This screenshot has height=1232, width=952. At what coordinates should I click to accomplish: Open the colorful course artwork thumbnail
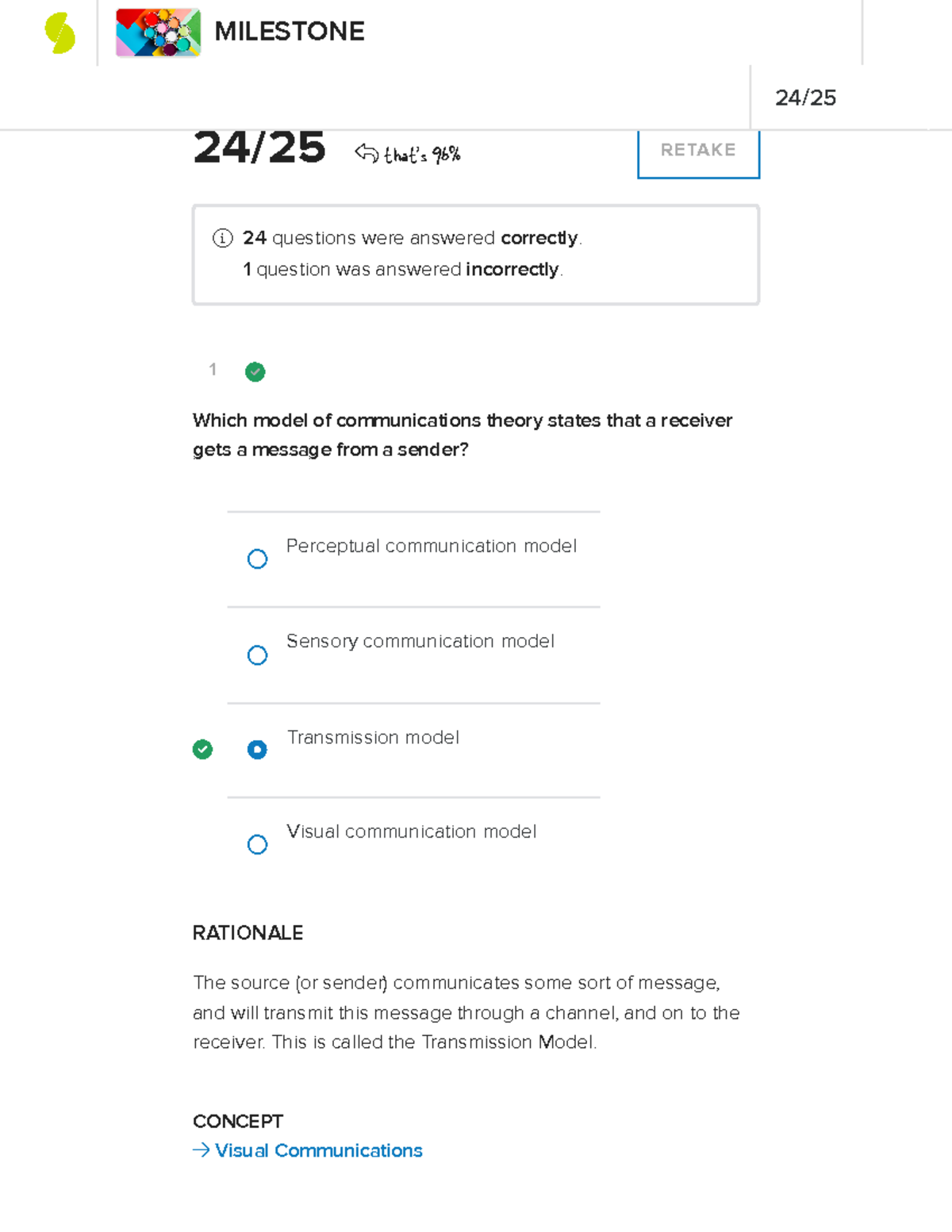pos(156,33)
